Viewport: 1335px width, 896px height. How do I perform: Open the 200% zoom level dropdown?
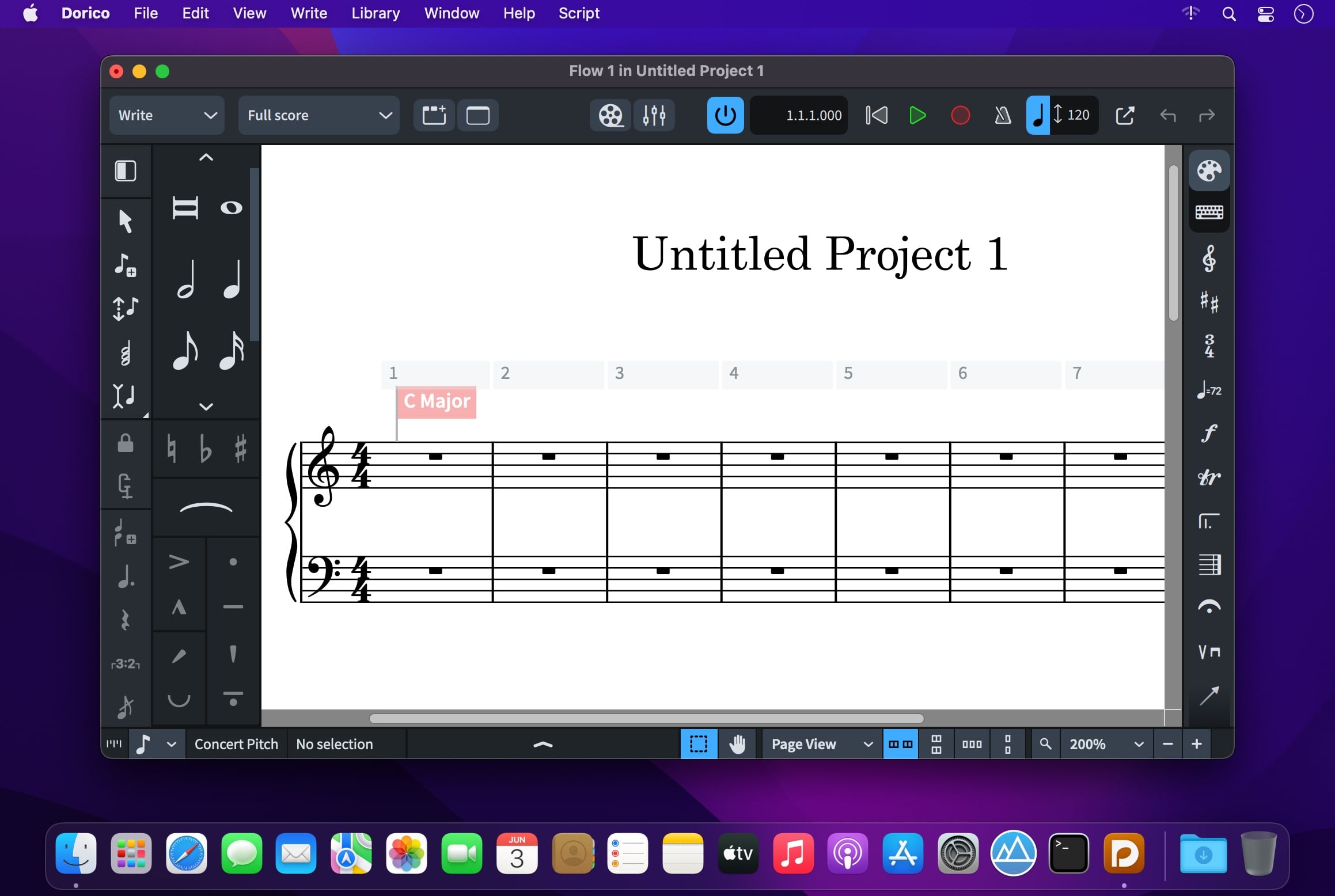pos(1106,744)
